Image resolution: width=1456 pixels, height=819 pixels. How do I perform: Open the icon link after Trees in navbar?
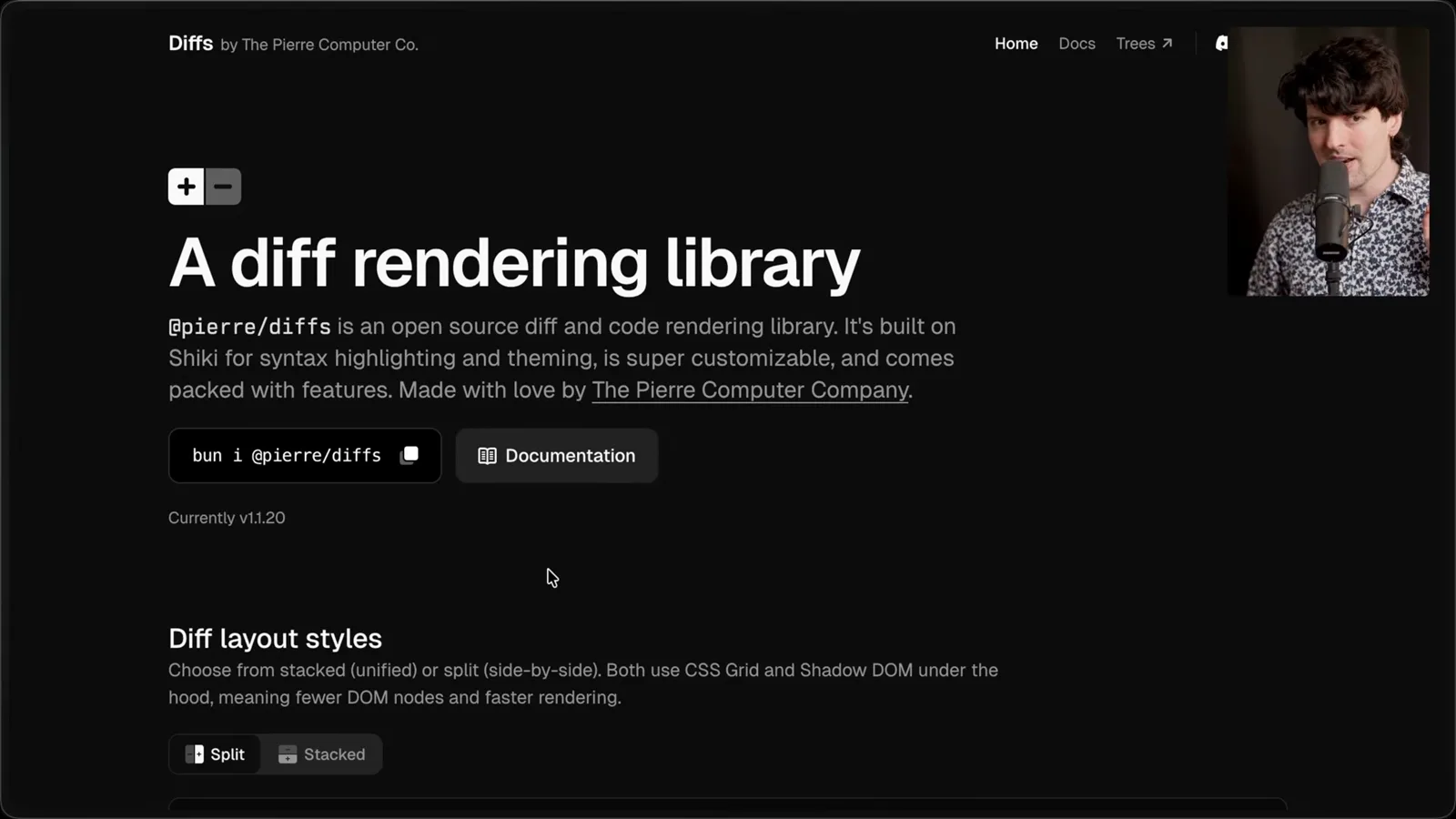tap(1221, 44)
